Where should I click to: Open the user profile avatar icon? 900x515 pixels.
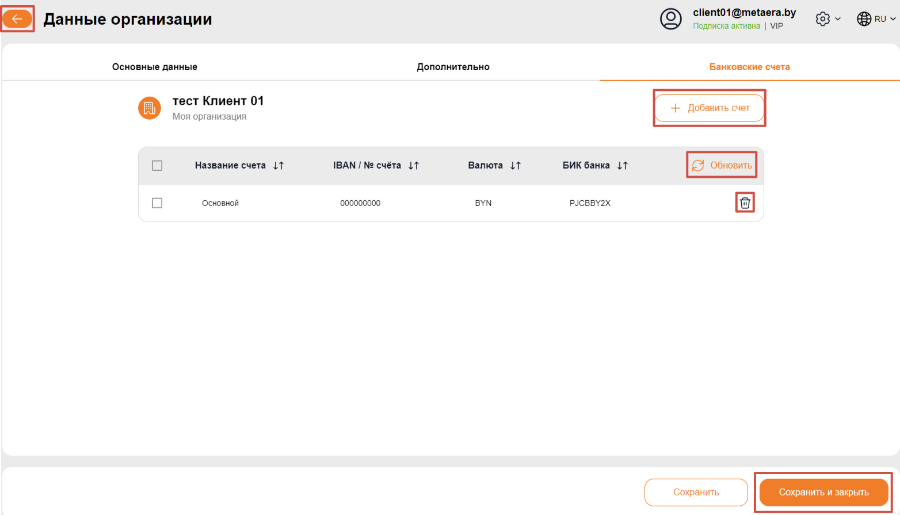click(670, 19)
